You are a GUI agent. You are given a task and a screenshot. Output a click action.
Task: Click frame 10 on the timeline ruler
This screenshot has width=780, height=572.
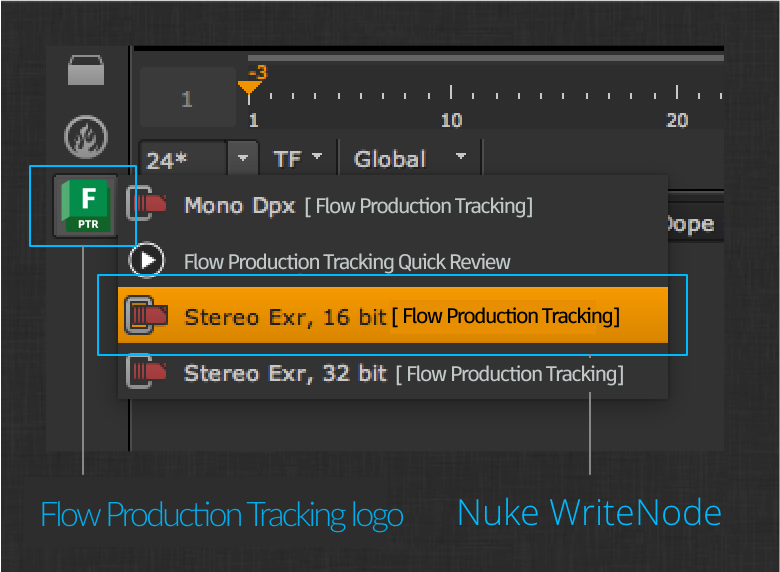(x=451, y=120)
